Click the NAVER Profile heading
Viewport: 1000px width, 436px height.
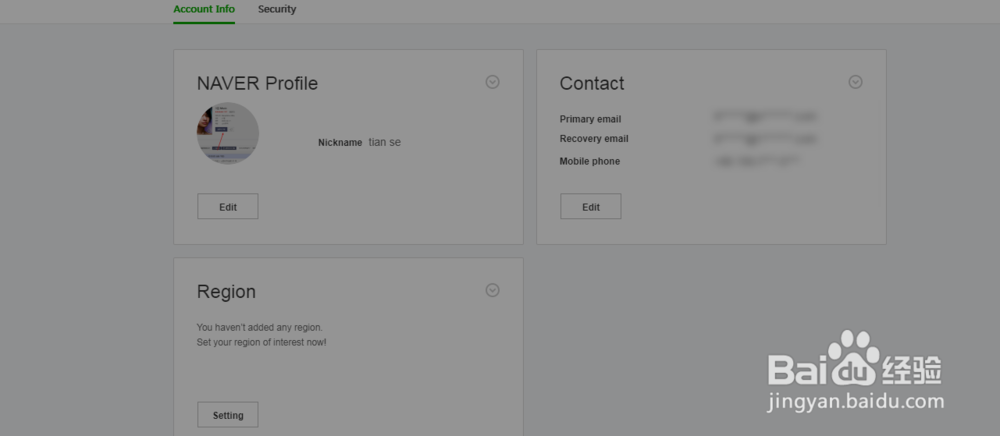coord(257,83)
